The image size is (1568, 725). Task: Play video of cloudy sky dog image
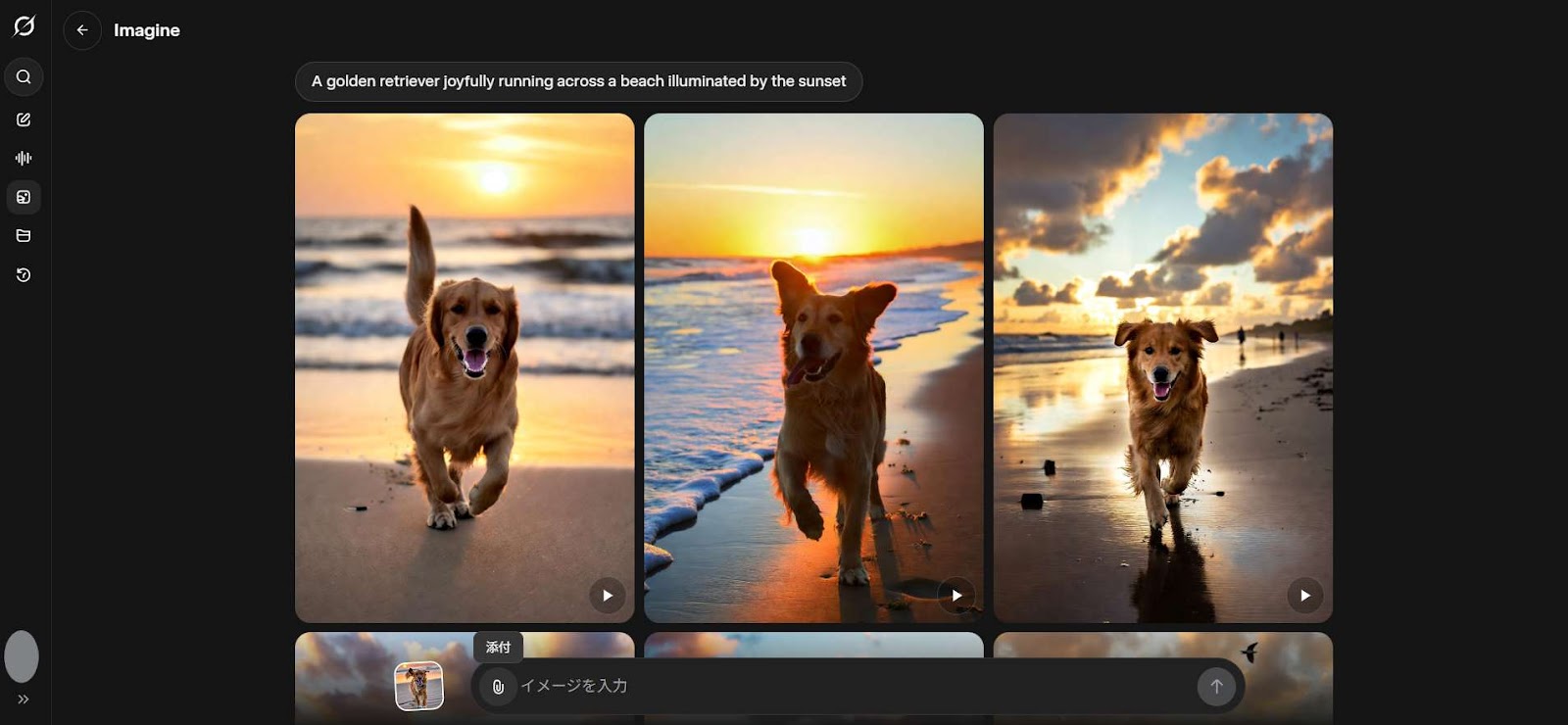(1304, 596)
